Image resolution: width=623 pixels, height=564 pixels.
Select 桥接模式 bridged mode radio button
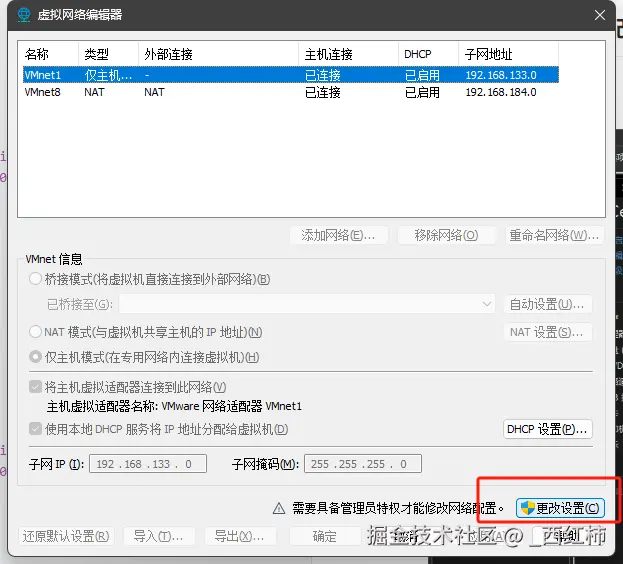point(35,279)
